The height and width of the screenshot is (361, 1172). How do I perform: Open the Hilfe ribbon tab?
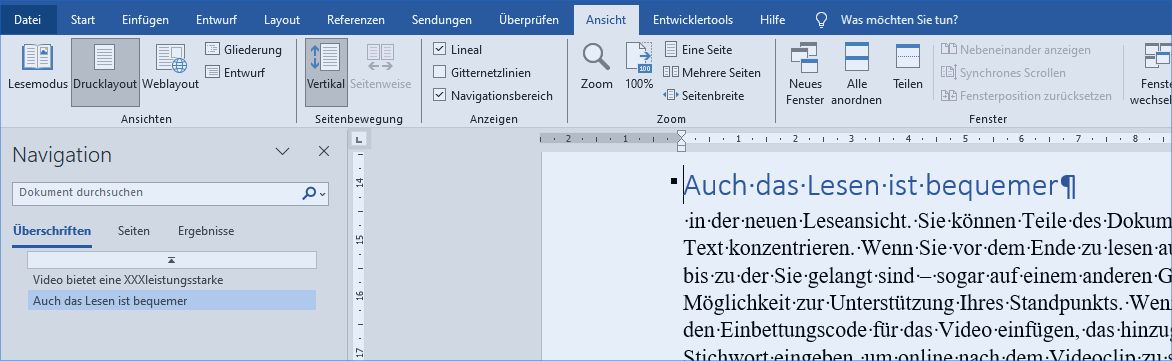pos(772,19)
